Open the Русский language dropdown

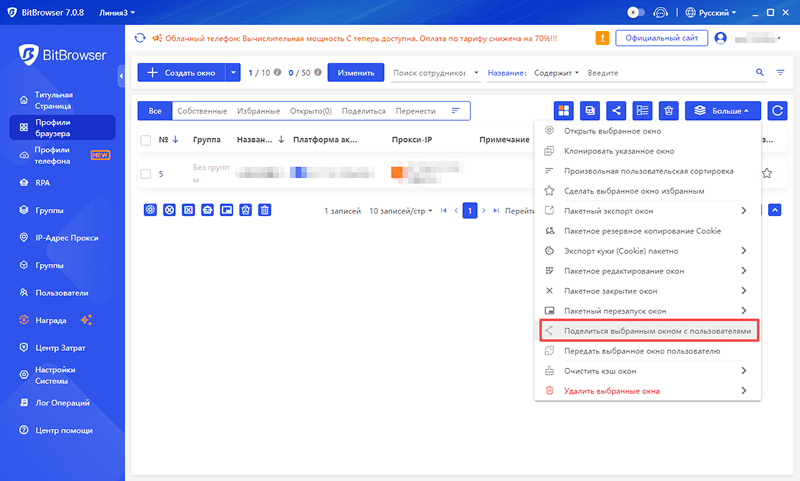[712, 13]
